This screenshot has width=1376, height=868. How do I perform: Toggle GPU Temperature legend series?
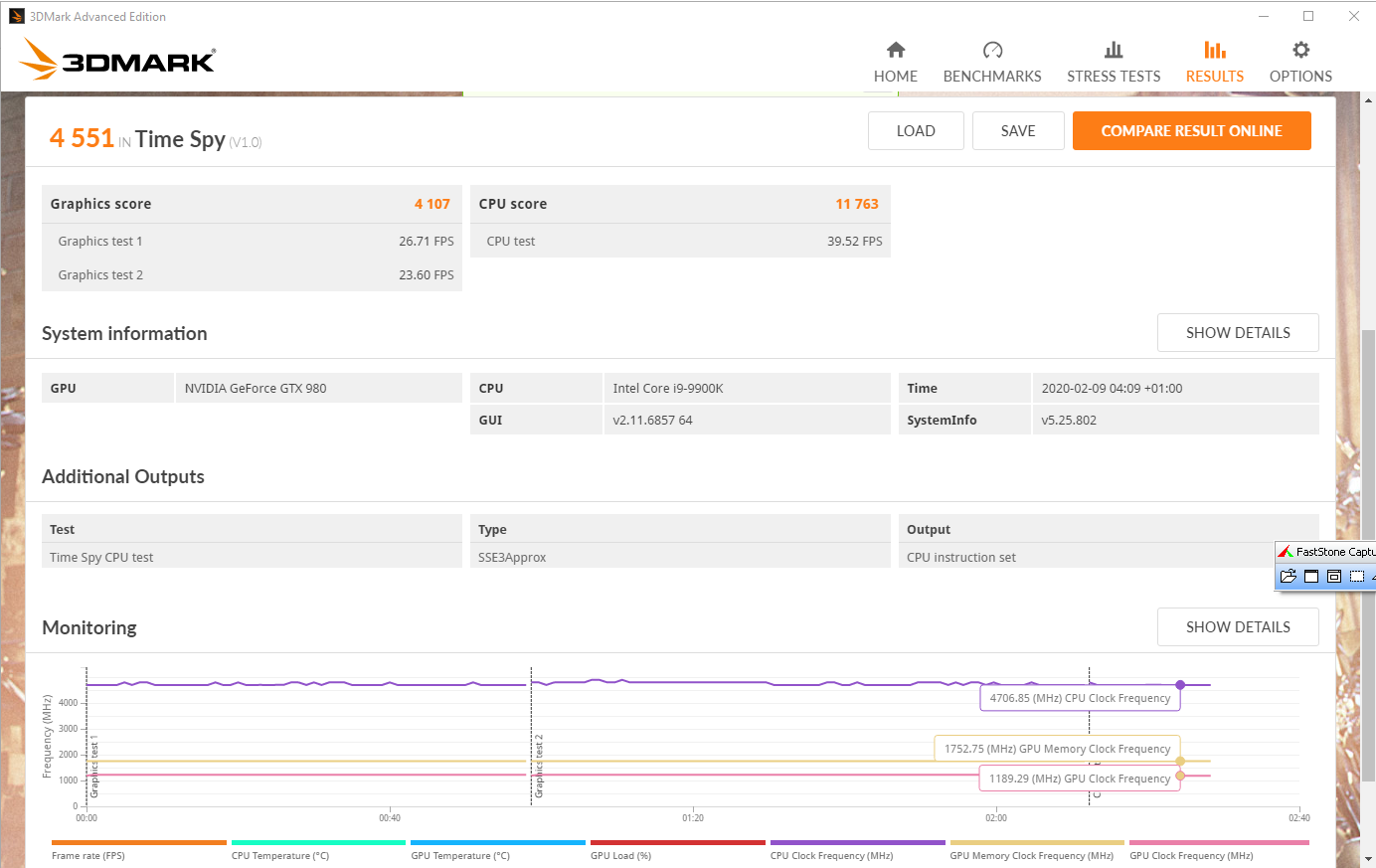tap(498, 850)
